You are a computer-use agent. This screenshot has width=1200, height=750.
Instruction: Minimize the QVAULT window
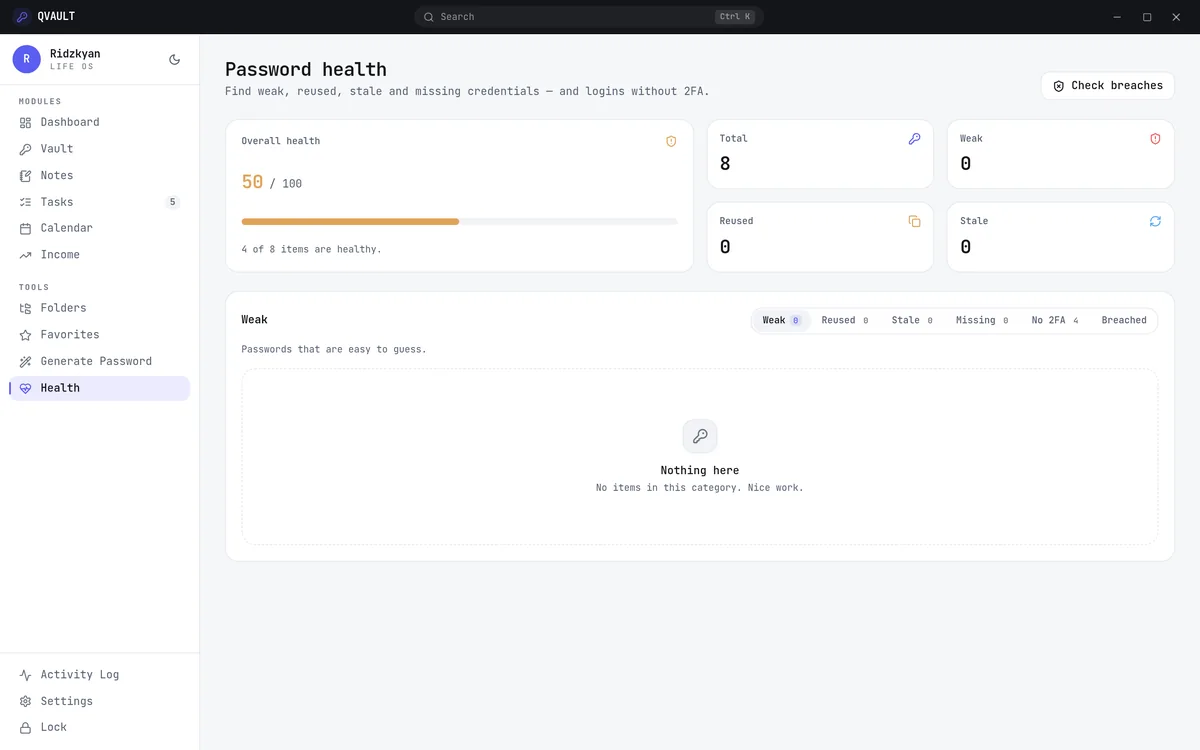click(1118, 17)
